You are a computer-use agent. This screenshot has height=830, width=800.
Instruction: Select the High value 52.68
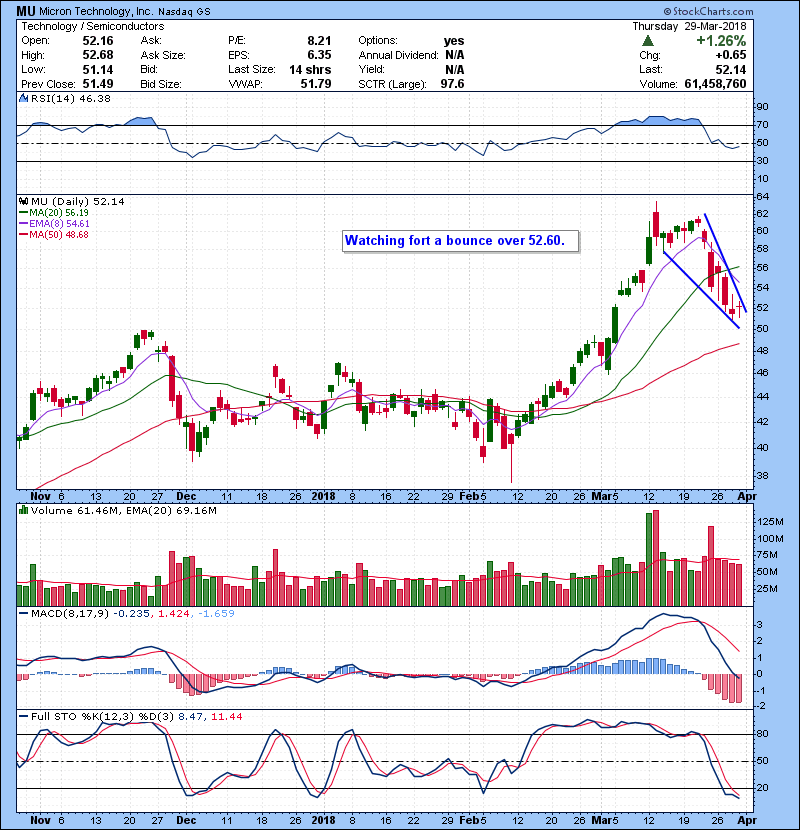point(98,55)
